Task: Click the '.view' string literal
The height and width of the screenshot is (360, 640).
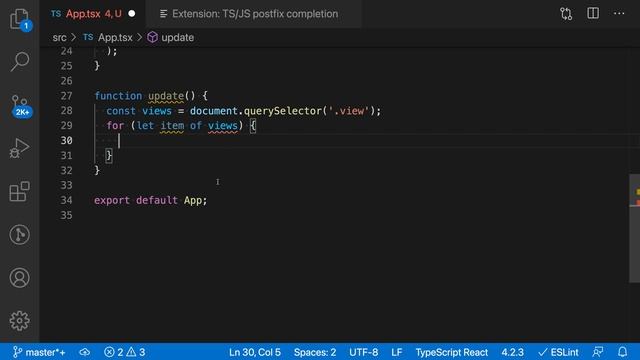Action: [x=349, y=111]
